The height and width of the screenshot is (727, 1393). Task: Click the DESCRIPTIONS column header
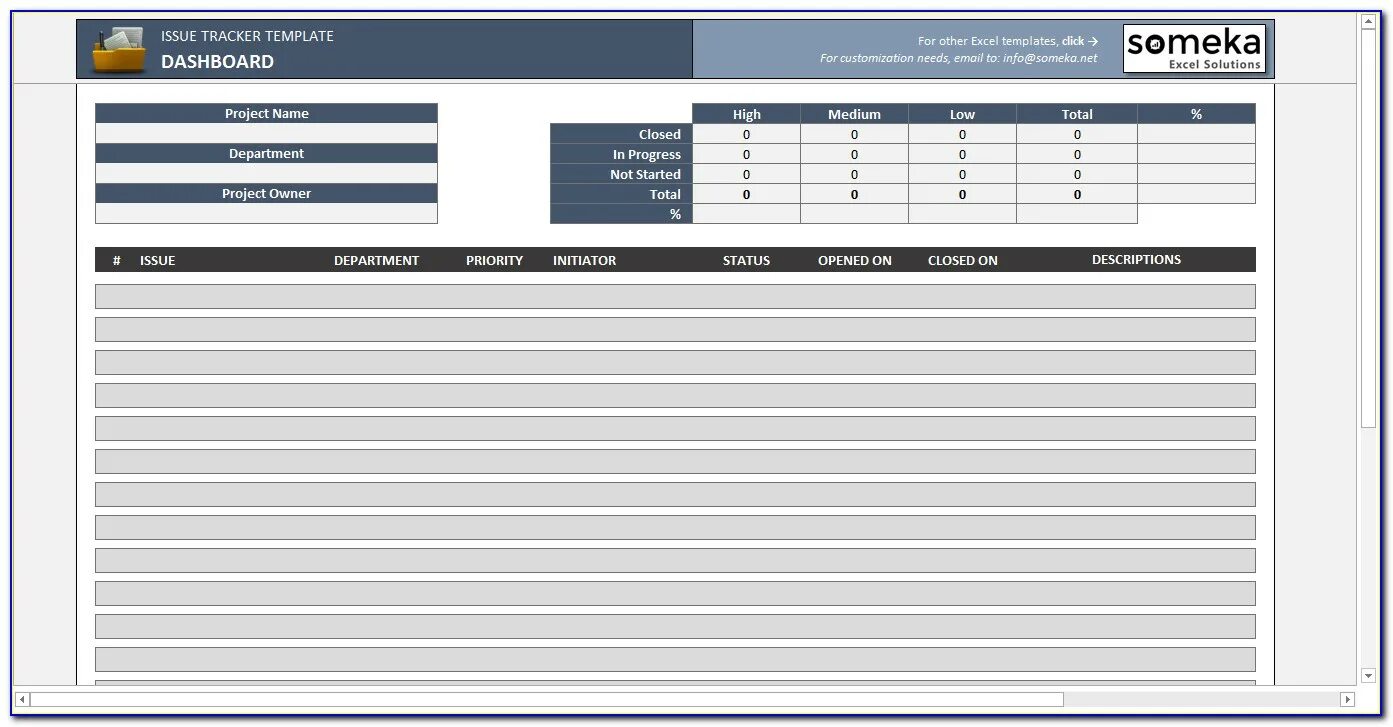[x=1136, y=259]
